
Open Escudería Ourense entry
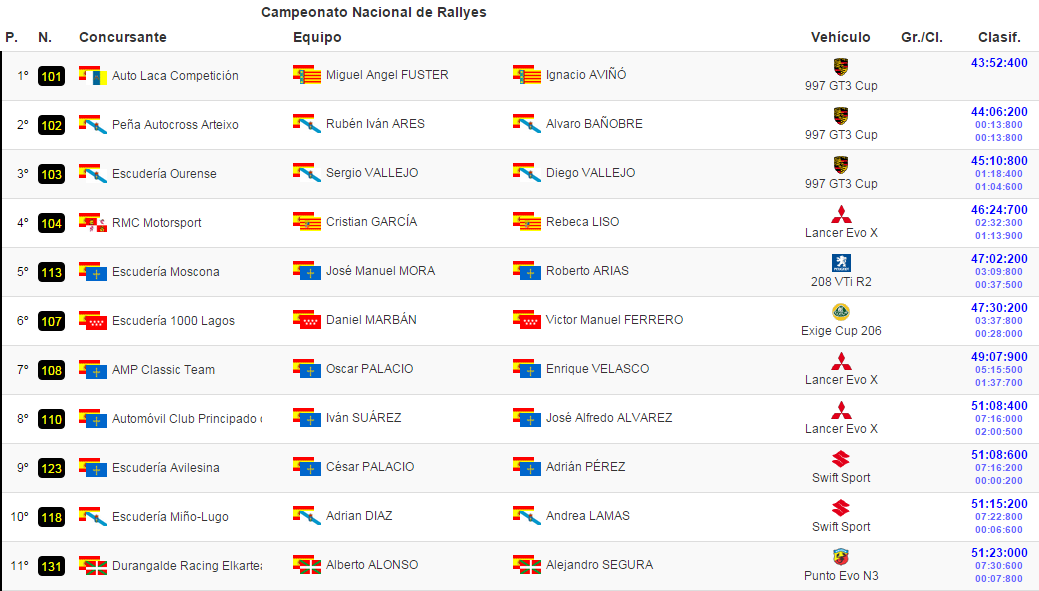(x=164, y=174)
